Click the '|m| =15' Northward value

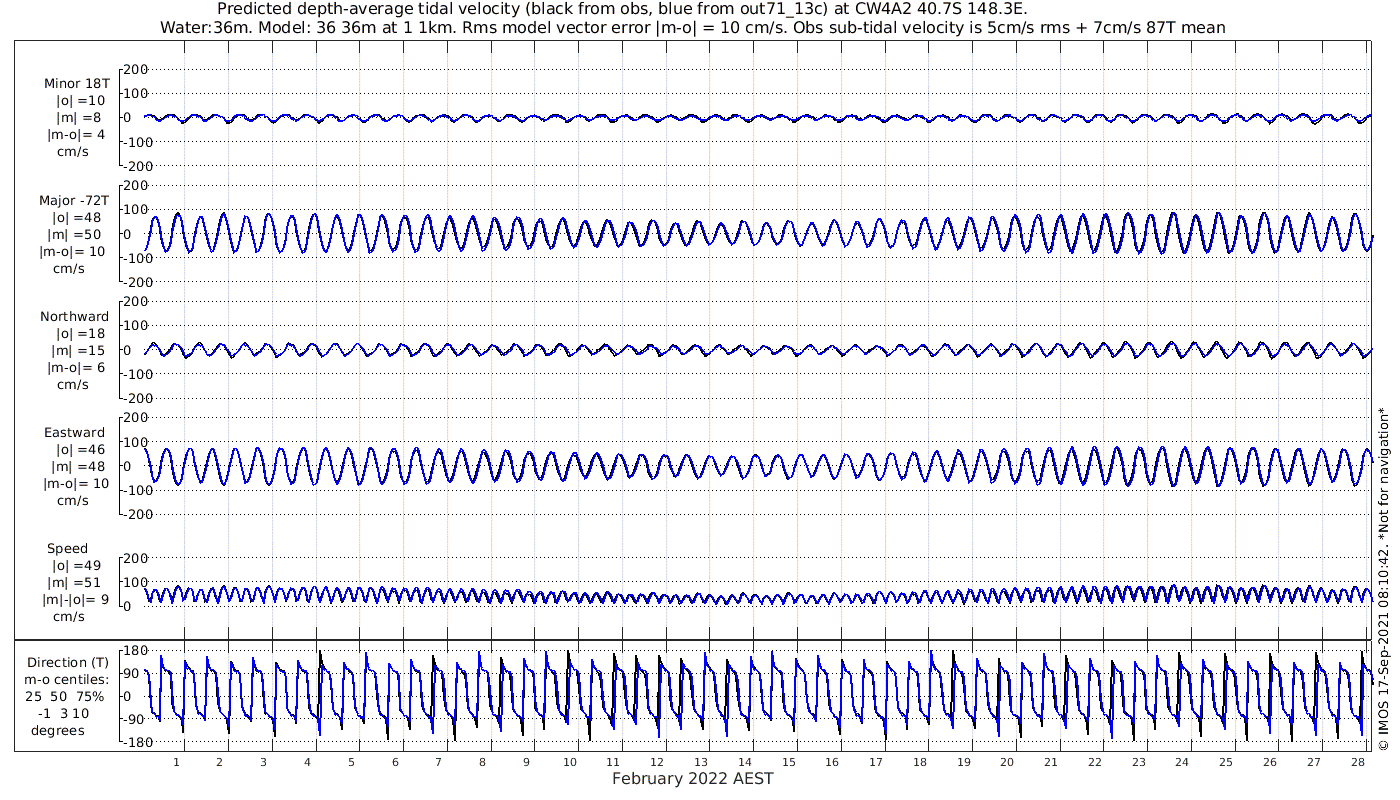coord(76,350)
